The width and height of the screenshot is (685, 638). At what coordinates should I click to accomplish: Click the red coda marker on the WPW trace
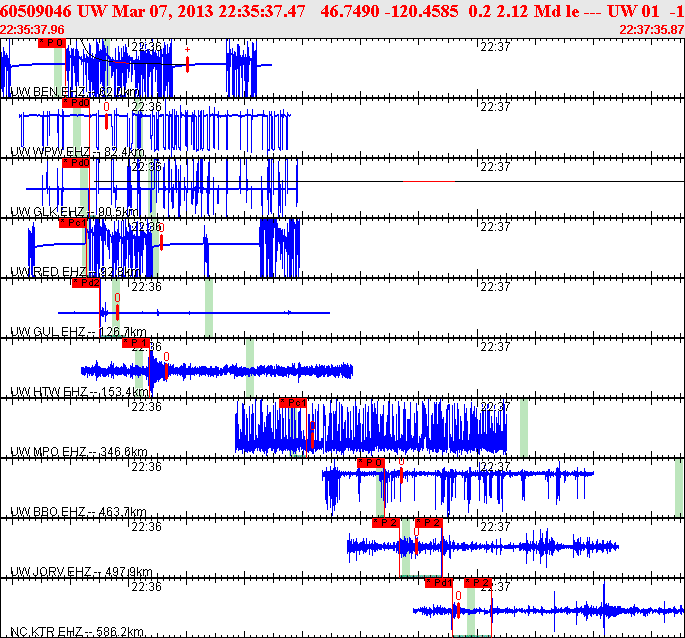click(106, 122)
